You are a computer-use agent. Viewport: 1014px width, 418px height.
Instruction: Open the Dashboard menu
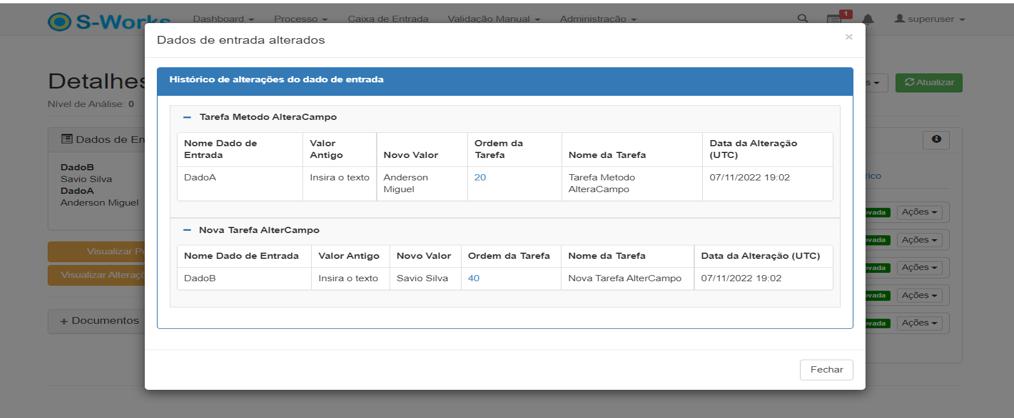coord(222,19)
